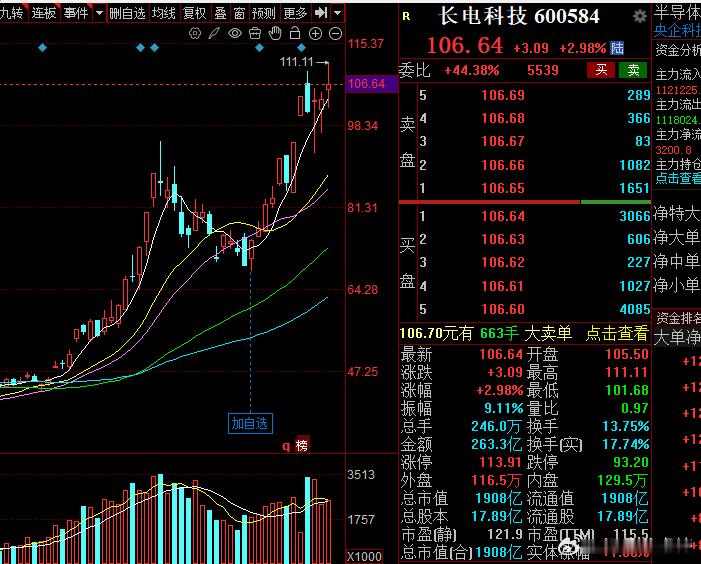This screenshot has height=564, width=701.
Task: Open the 预测 forecast item
Action: [x=264, y=13]
